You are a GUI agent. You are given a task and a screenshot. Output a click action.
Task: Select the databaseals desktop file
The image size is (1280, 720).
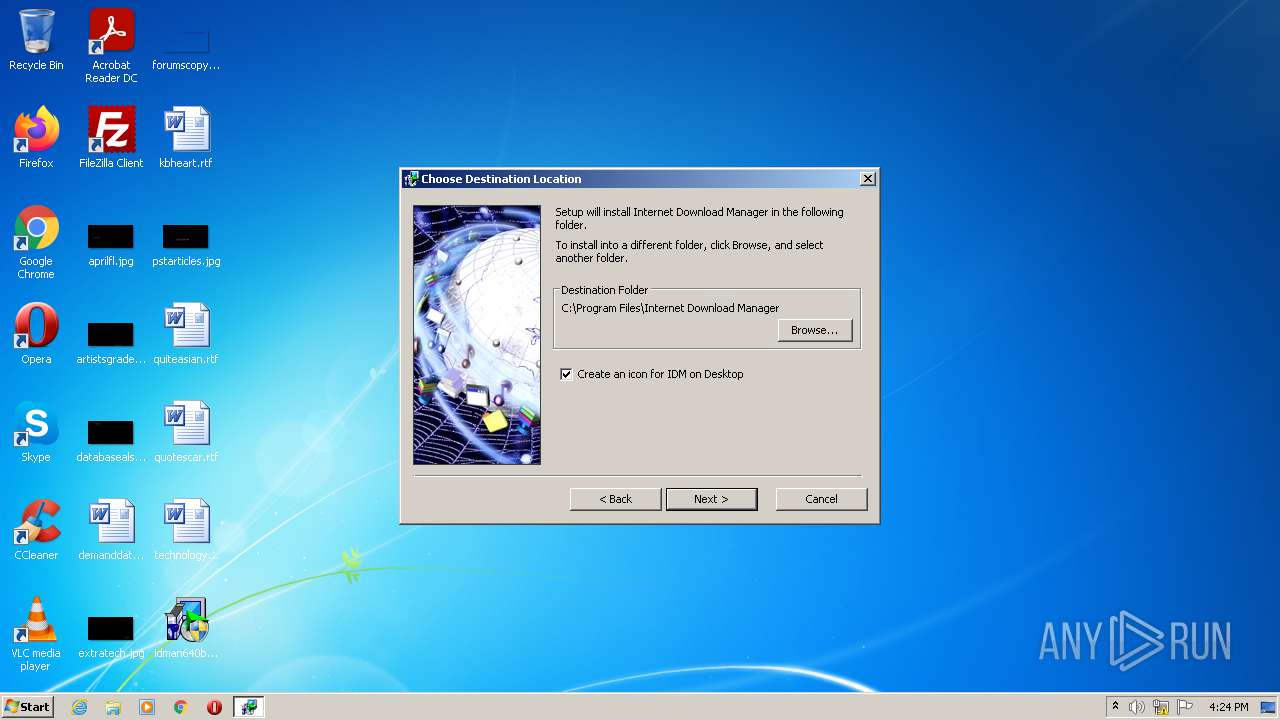111,441
